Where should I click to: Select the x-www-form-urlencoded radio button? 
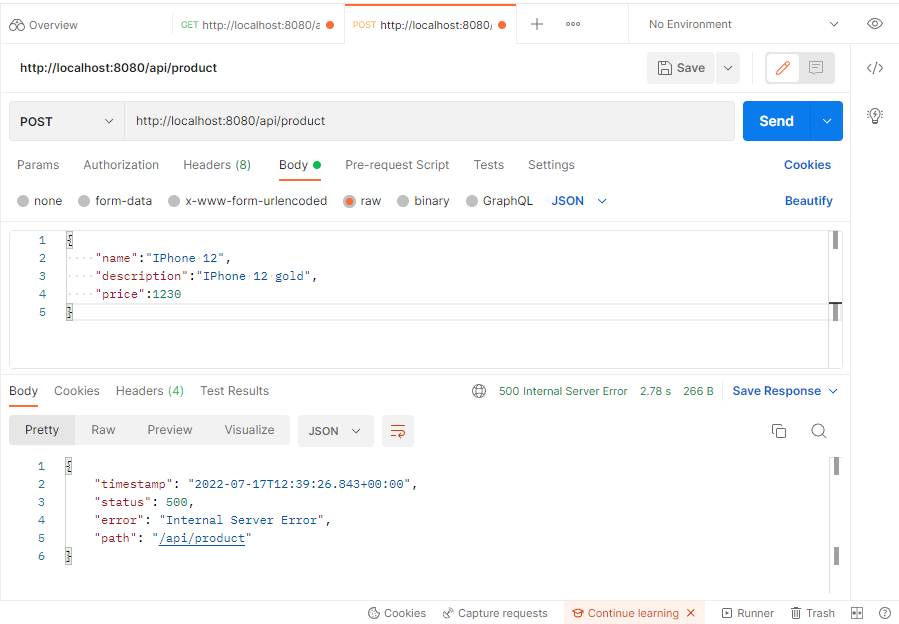click(174, 201)
